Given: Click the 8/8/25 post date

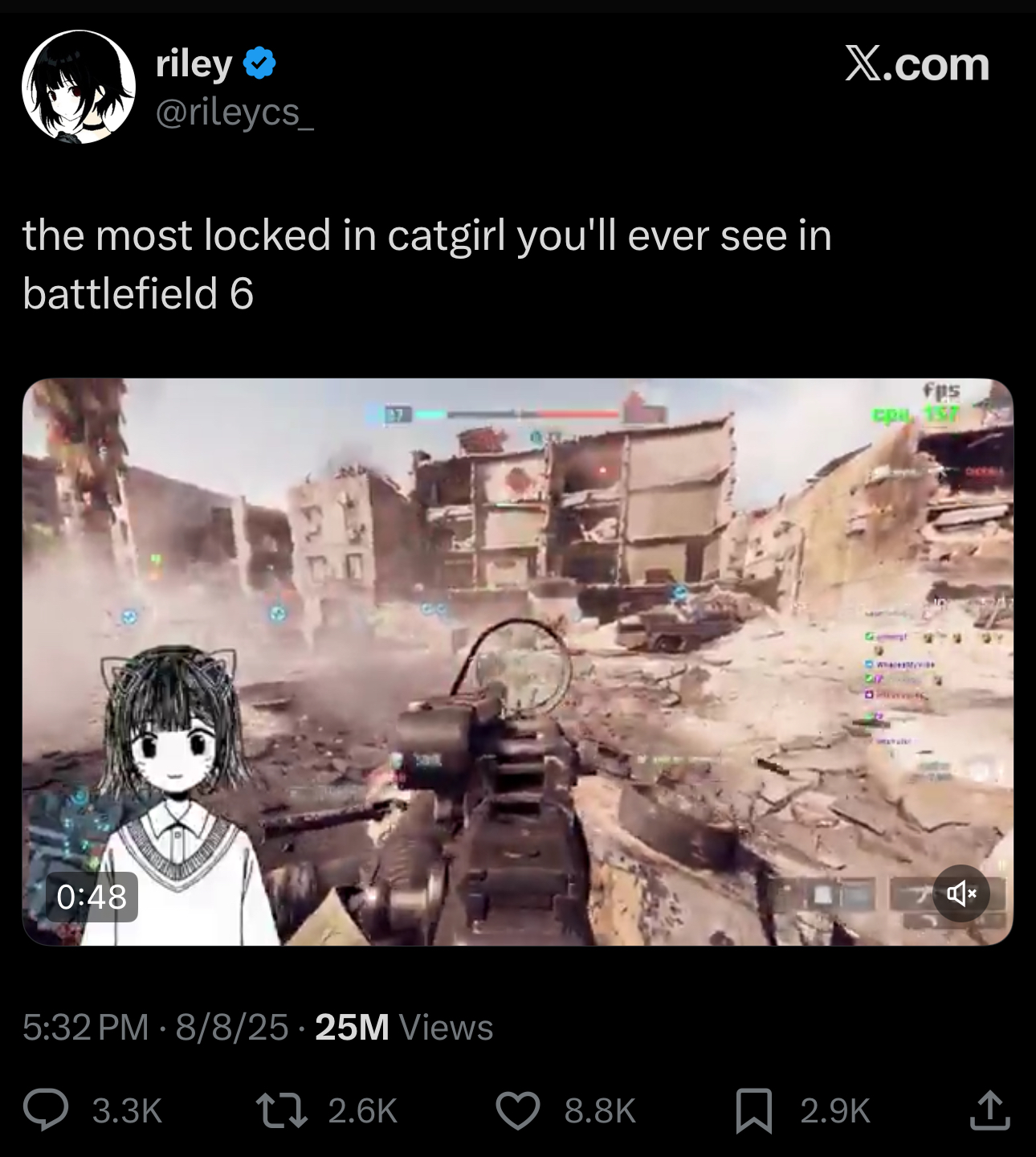Looking at the screenshot, I should click(231, 1027).
